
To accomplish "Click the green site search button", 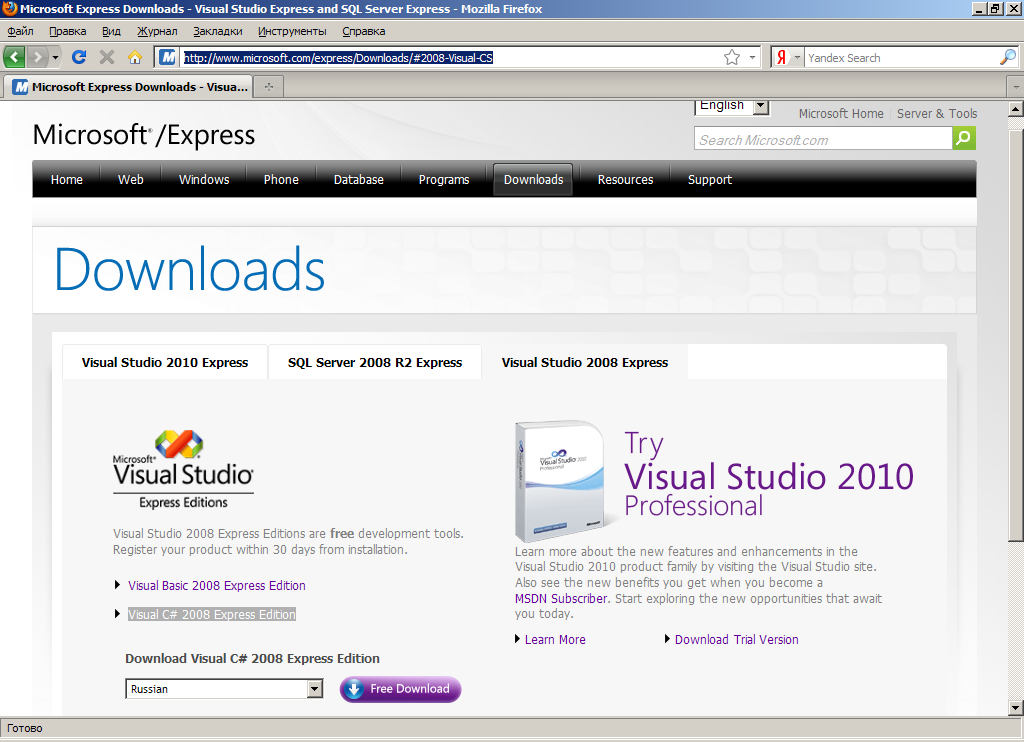I will point(964,138).
